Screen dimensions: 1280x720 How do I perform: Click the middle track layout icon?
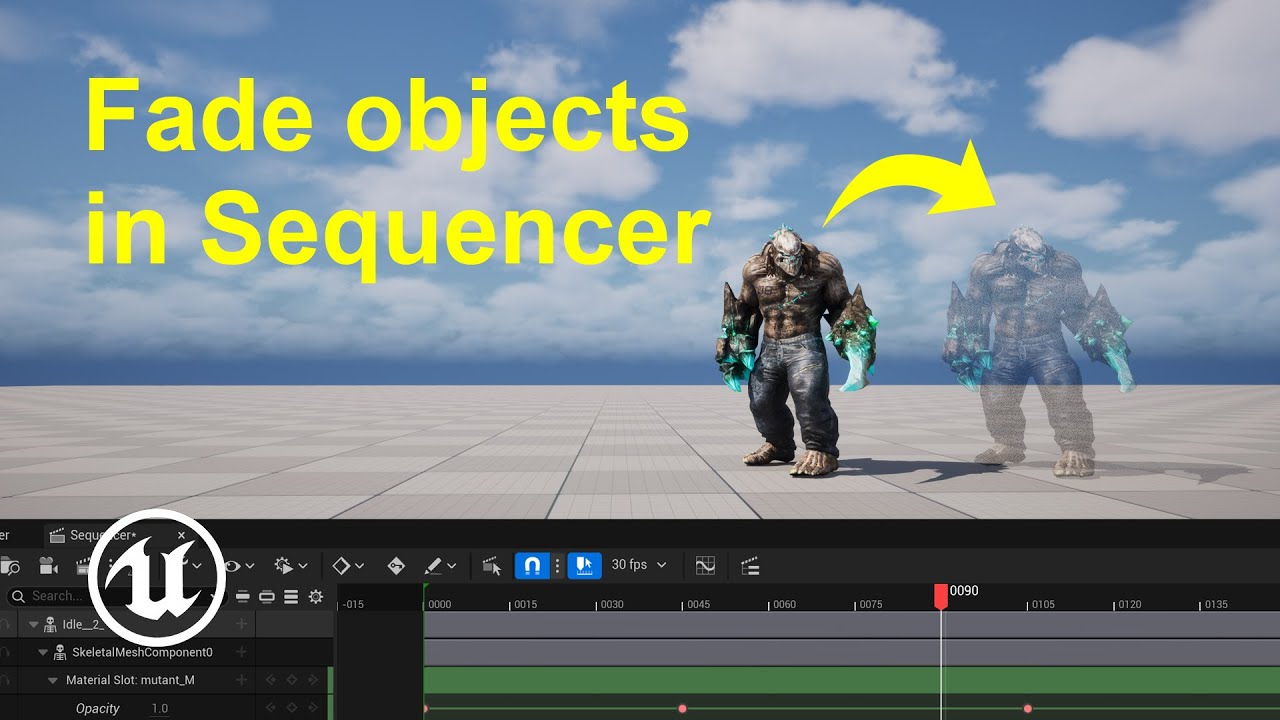coord(267,597)
